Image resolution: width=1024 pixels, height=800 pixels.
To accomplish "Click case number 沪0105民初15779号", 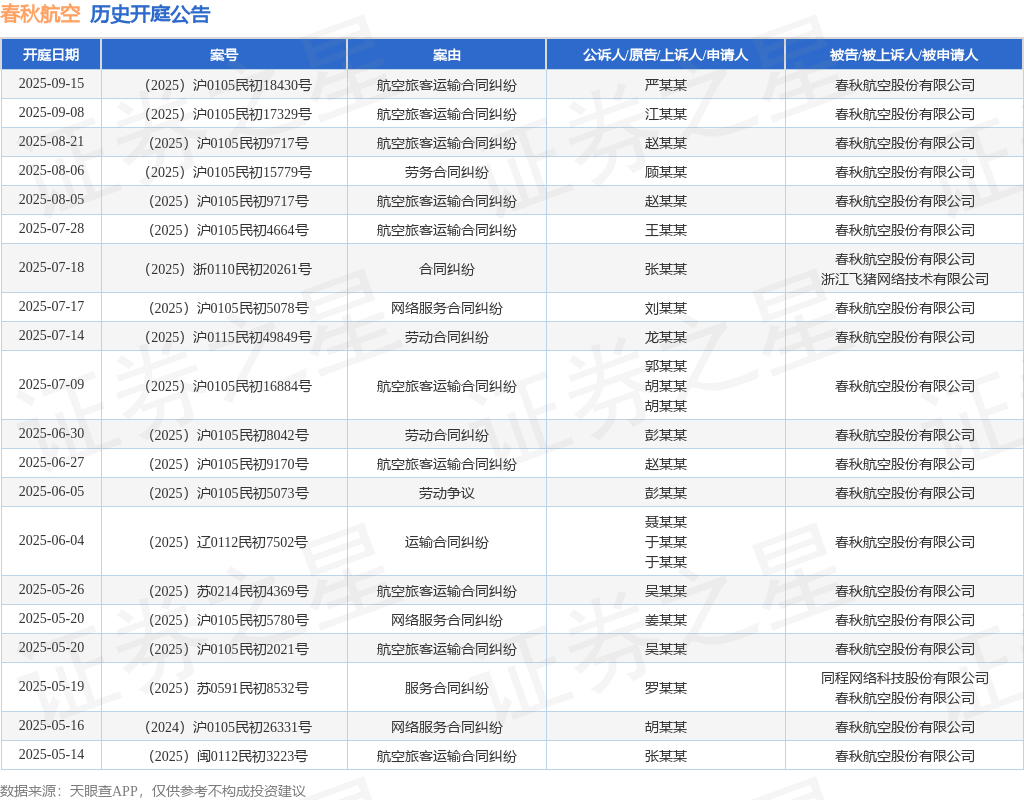I will [x=229, y=172].
